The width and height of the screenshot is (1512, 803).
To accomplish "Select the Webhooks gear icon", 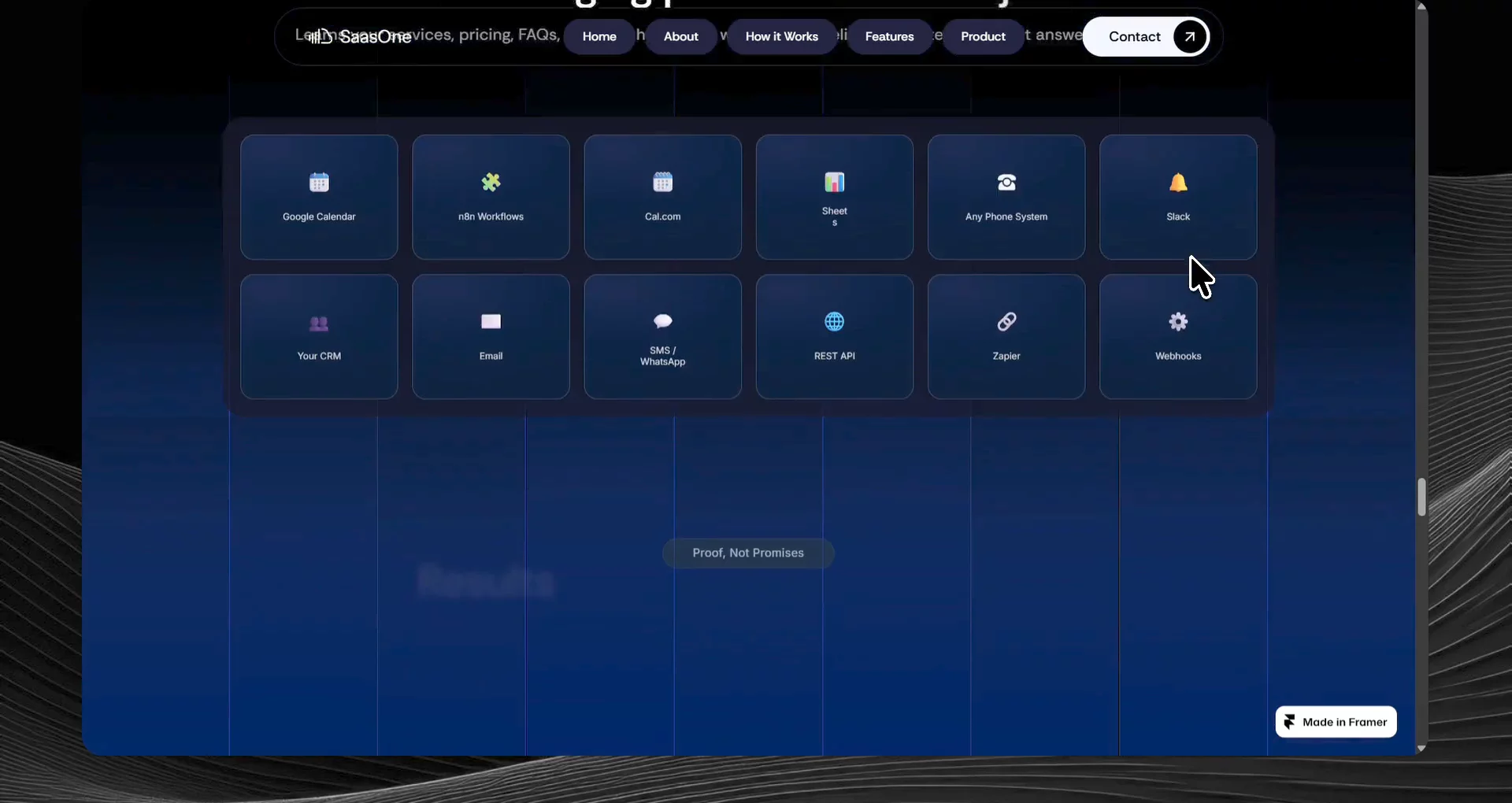I will 1178,321.
